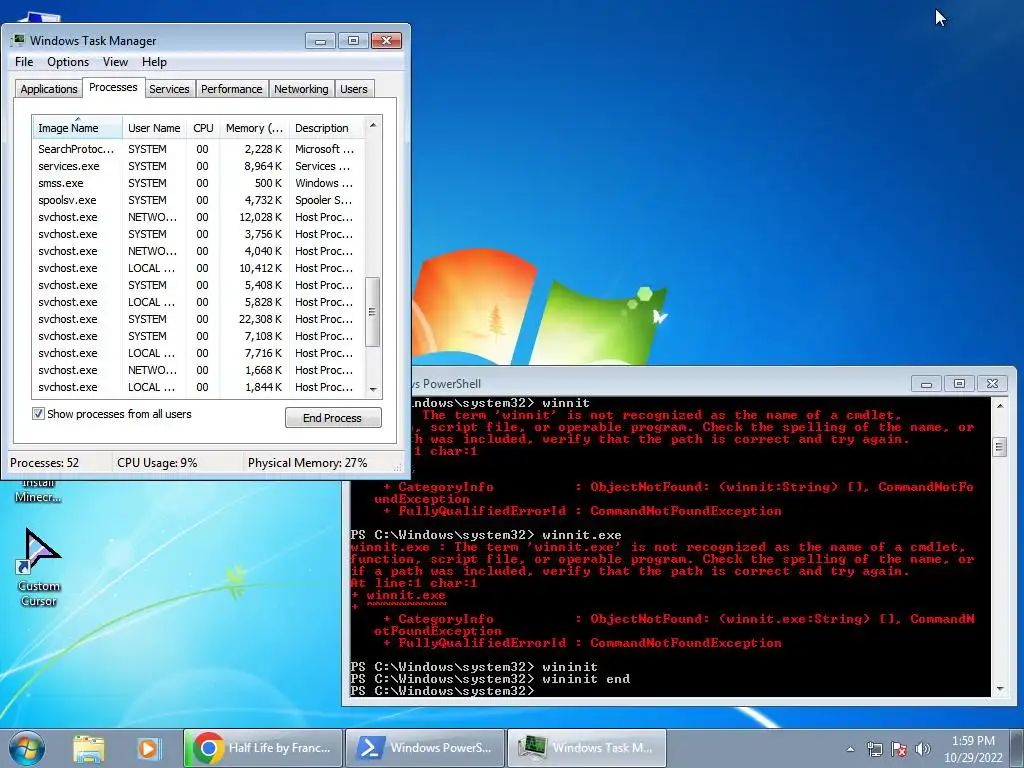Select the smss.exe process row
Screen dimensions: 1024x768
click(x=198, y=183)
